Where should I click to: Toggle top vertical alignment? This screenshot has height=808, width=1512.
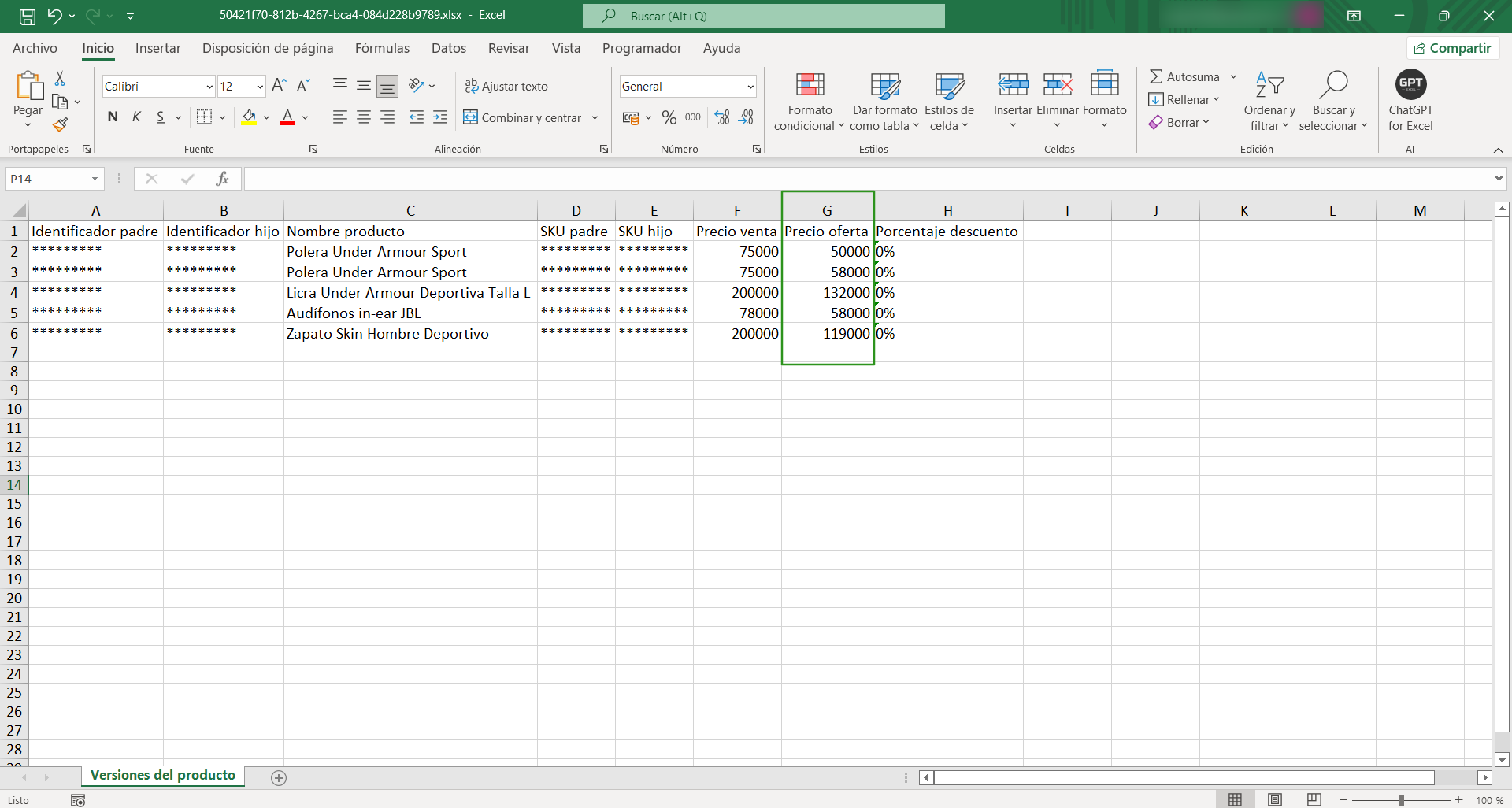pyautogui.click(x=339, y=84)
